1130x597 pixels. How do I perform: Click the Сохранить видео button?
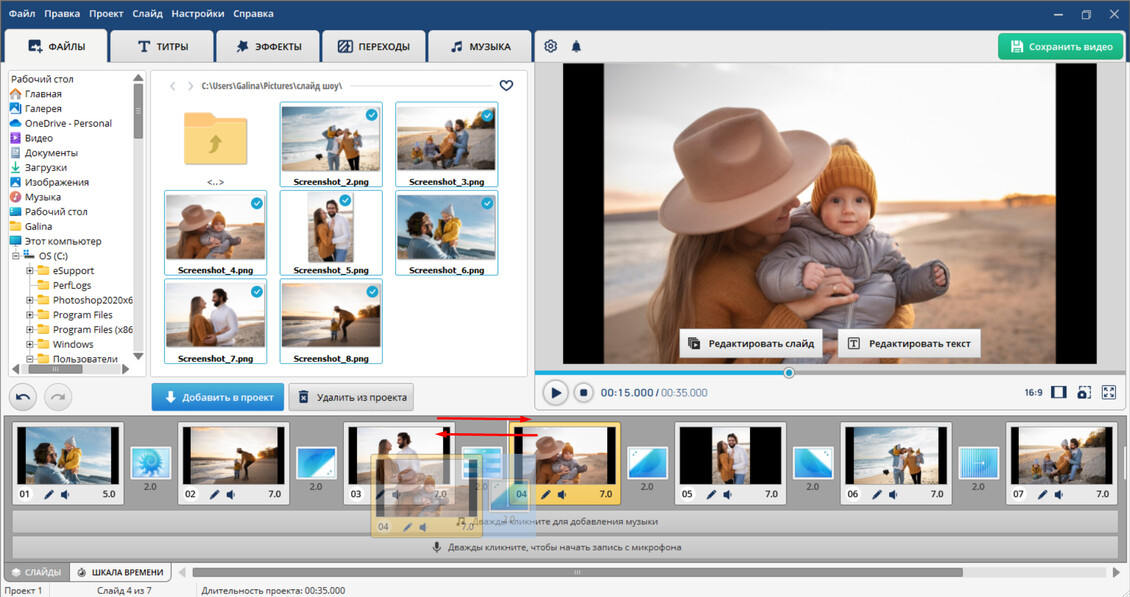(1060, 47)
